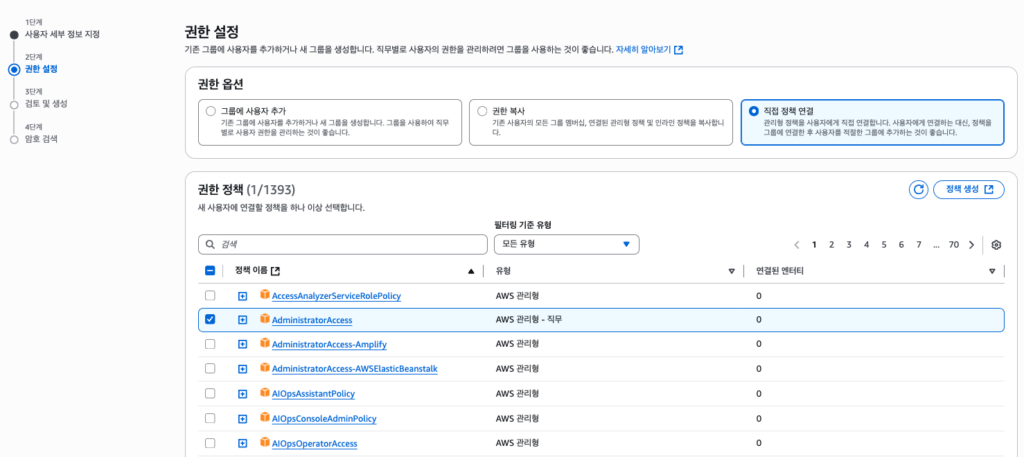Image resolution: width=1024 pixels, height=457 pixels.
Task: Expand the AdministratorAccess-Amplify policy row
Action: point(242,345)
